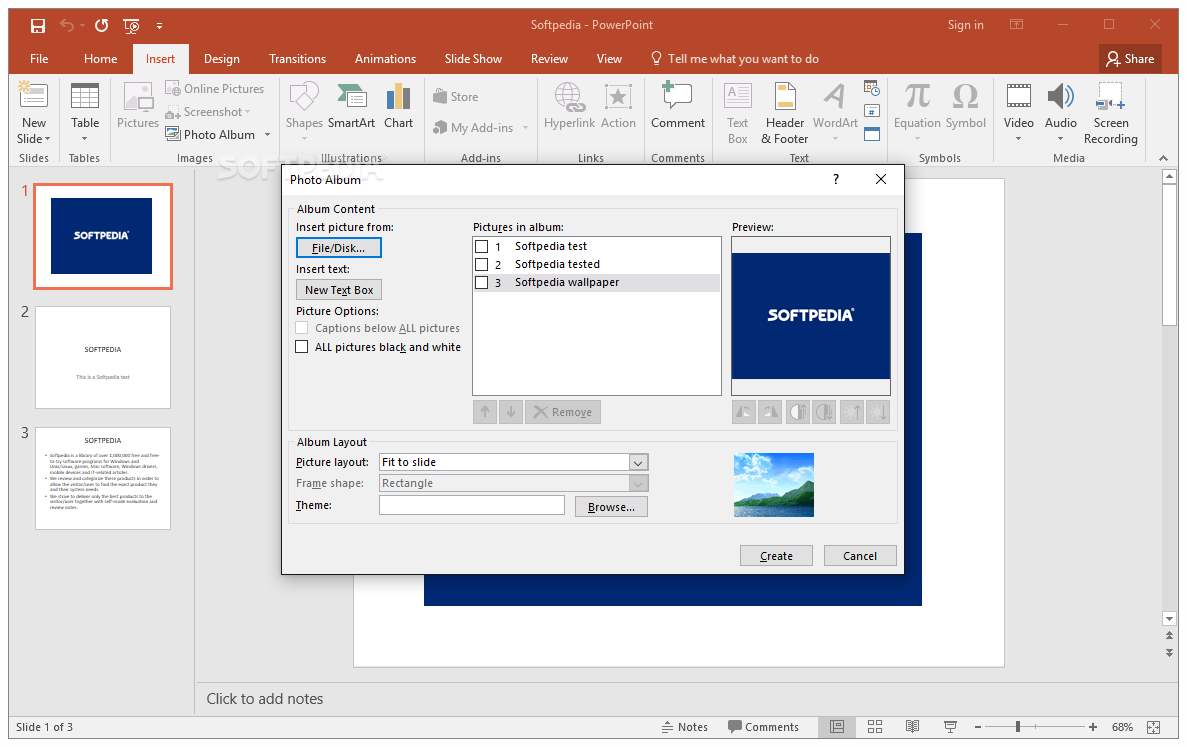The image size is (1187, 747).
Task: Insert a new Comment
Action: [x=678, y=106]
